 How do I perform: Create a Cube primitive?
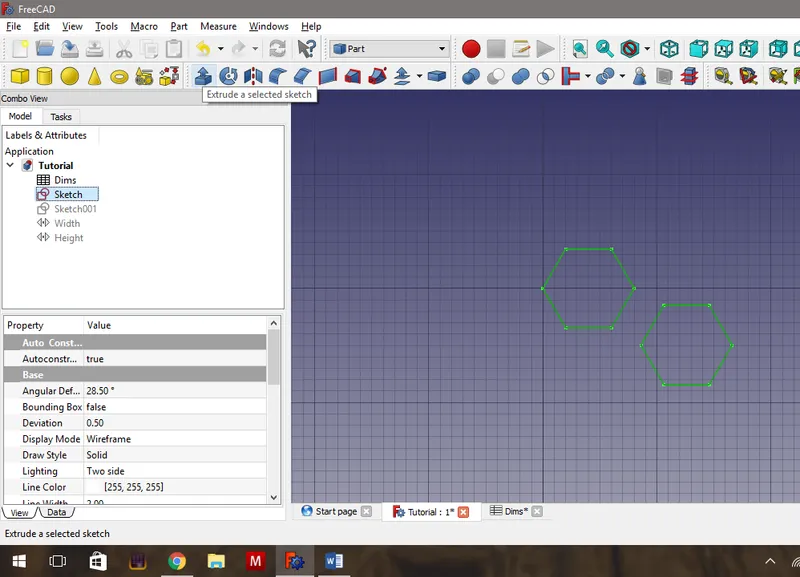[x=21, y=75]
